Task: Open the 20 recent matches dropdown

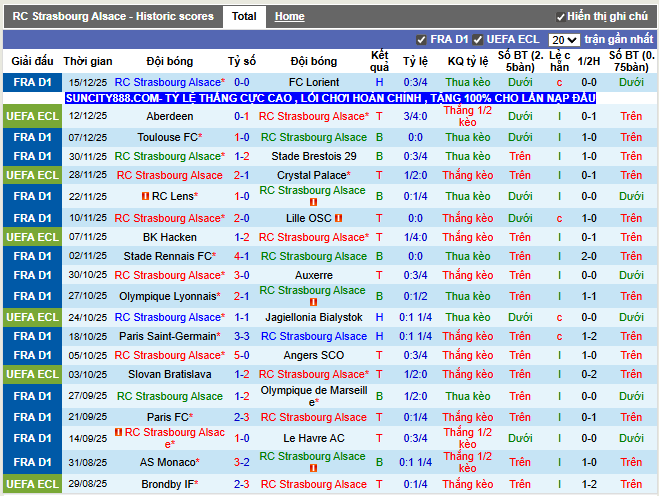Action: click(x=564, y=40)
